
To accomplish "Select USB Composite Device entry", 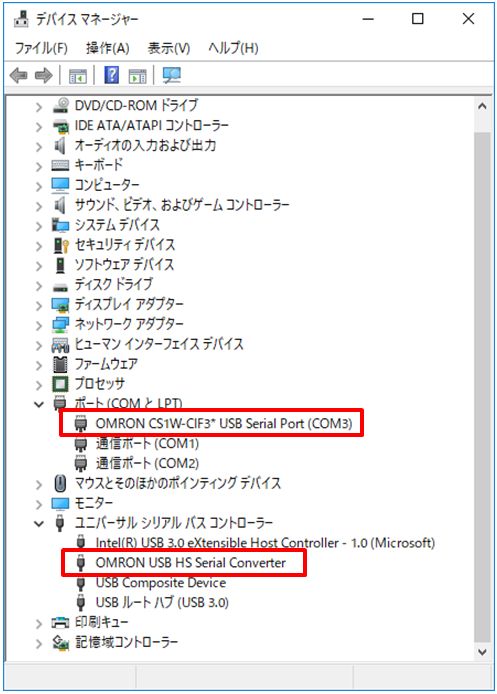I will tap(161, 582).
